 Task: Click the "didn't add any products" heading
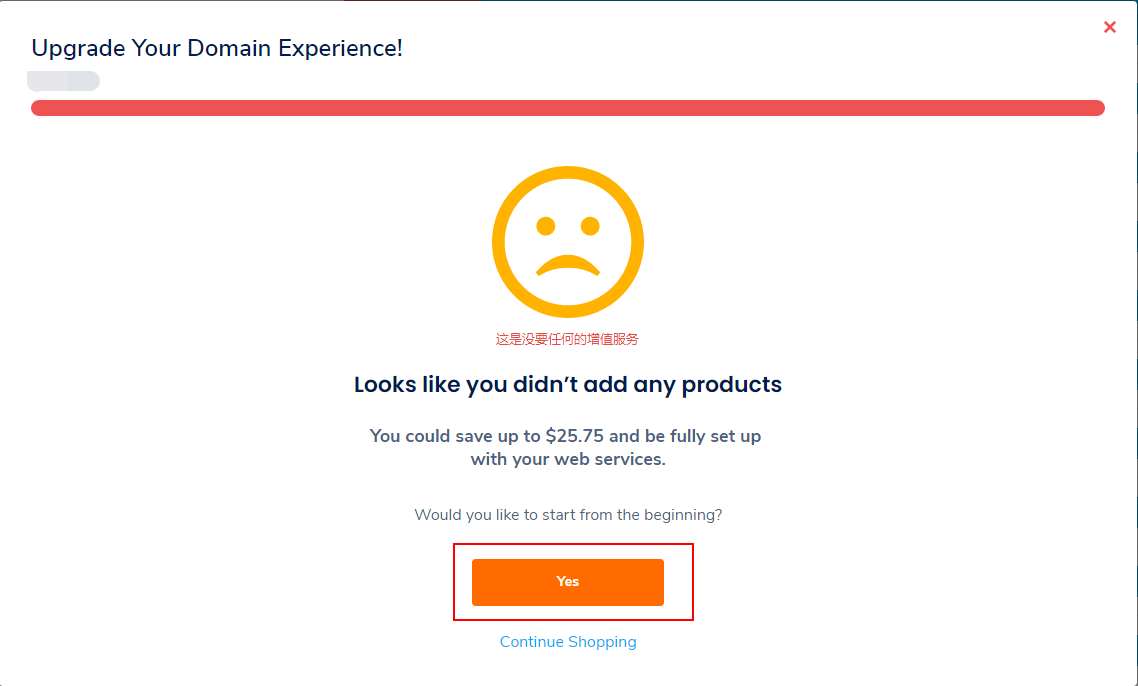(x=568, y=384)
